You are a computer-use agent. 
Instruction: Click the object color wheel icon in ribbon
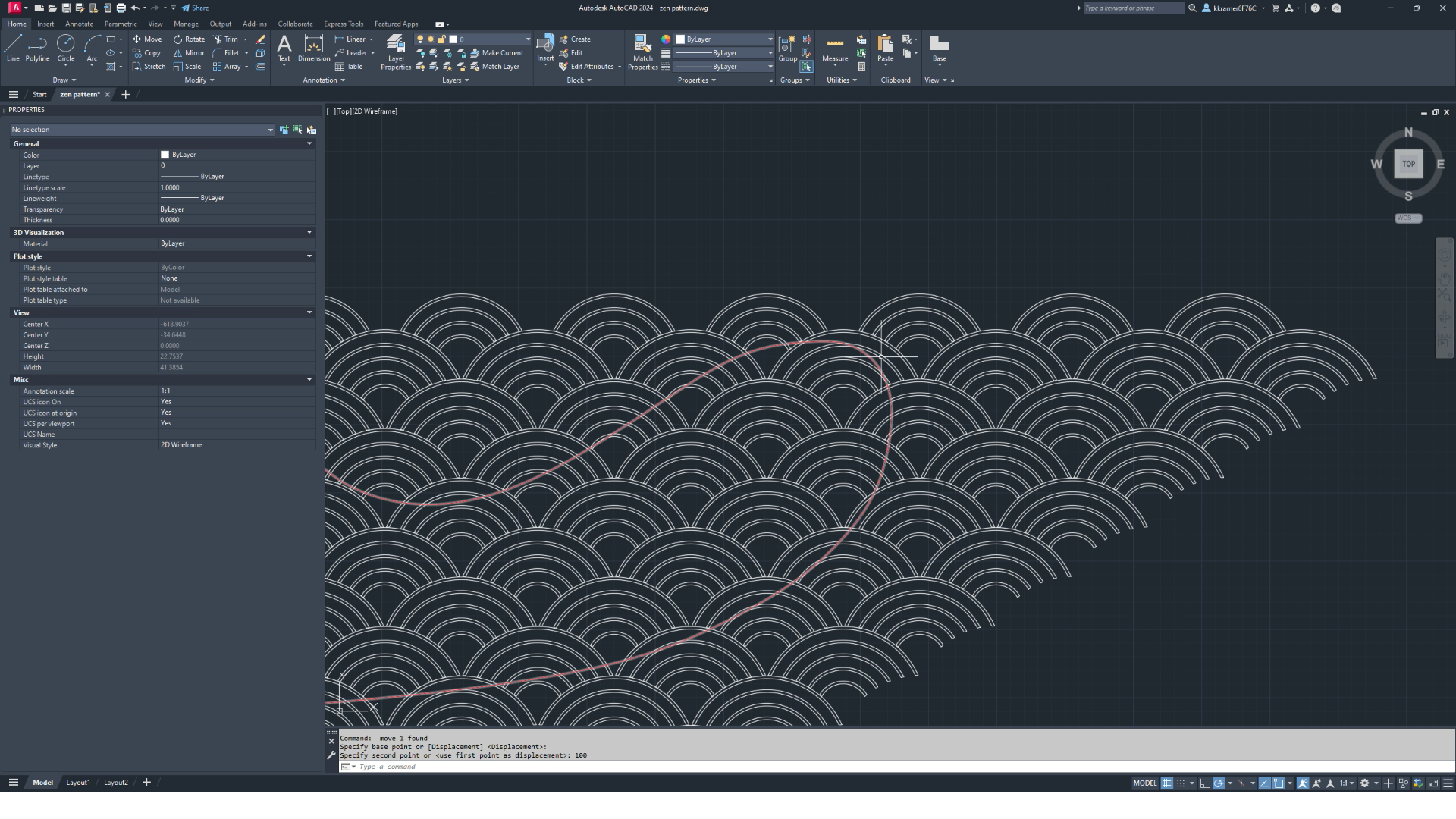point(666,39)
